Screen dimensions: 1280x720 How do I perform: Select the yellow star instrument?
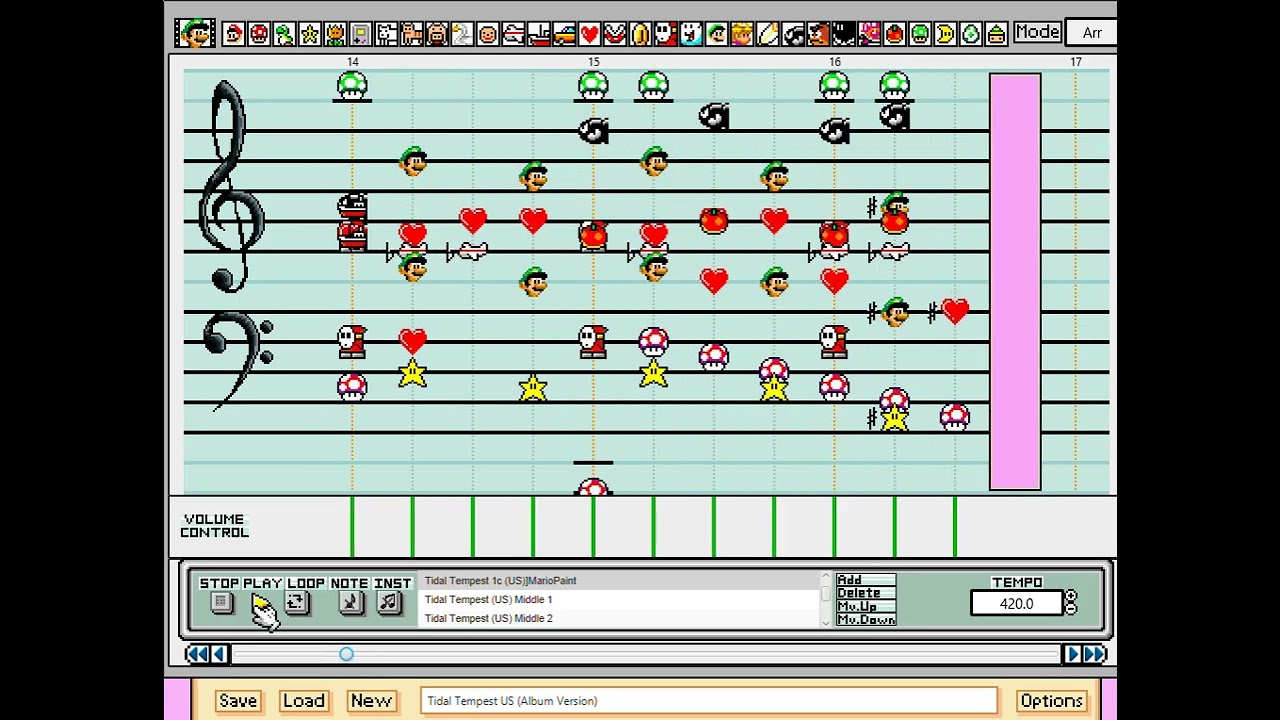pos(310,34)
